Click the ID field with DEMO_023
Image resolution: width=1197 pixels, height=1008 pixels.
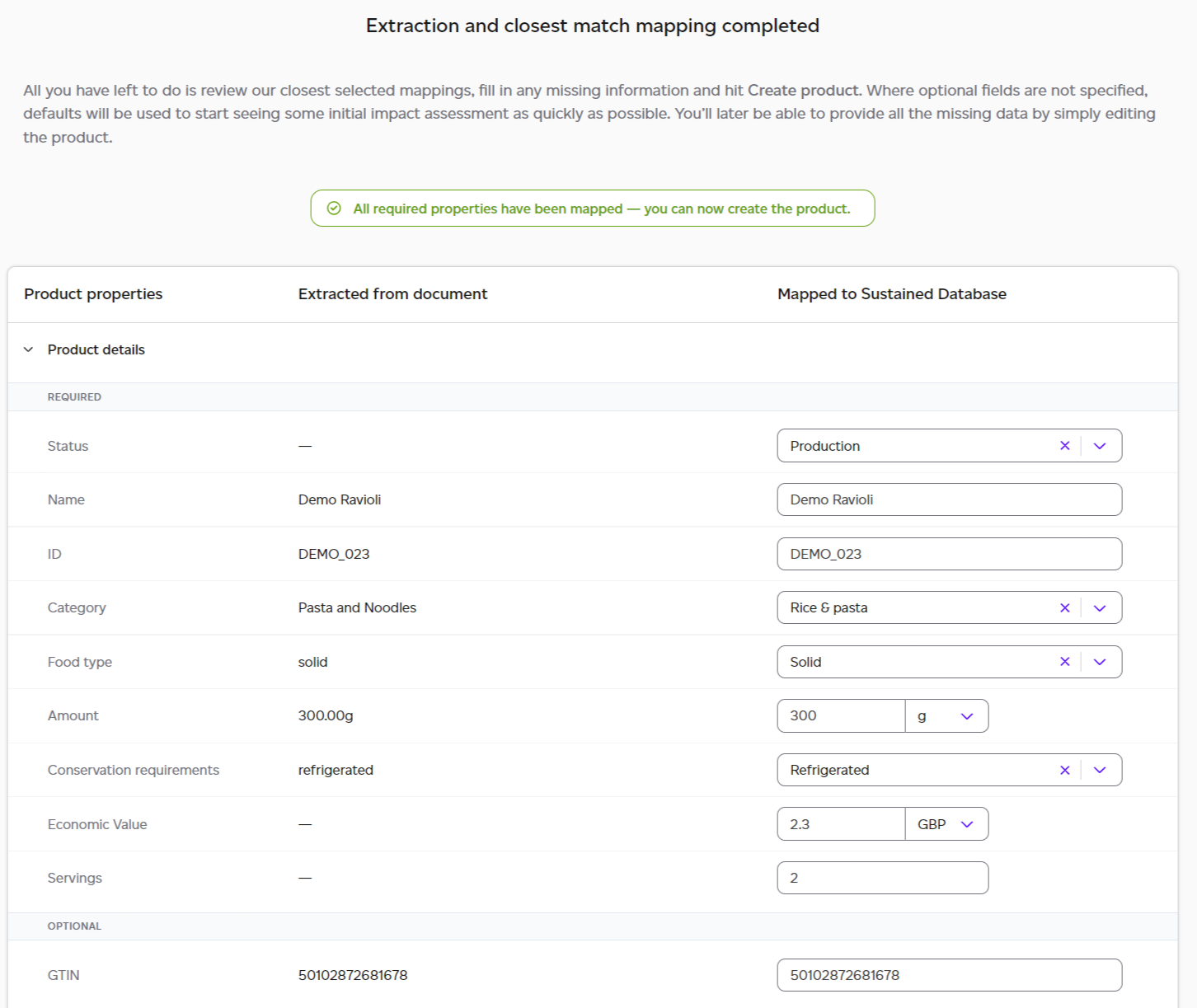(x=949, y=554)
